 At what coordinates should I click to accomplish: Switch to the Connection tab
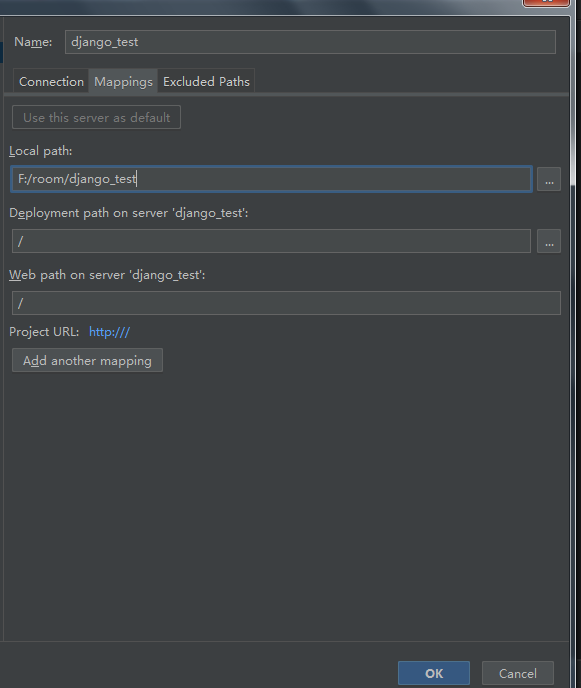(x=51, y=82)
